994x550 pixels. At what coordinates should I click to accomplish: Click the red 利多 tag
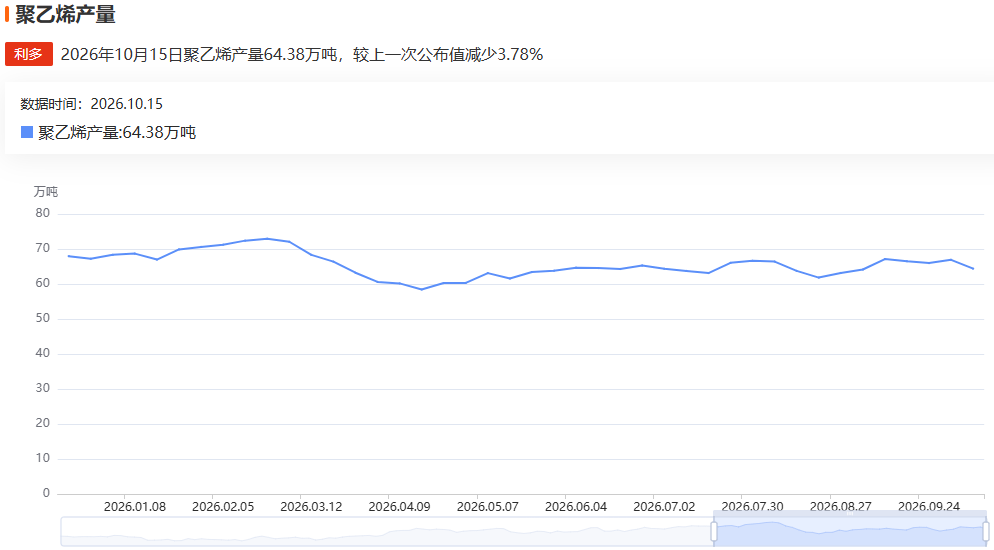click(x=29, y=54)
